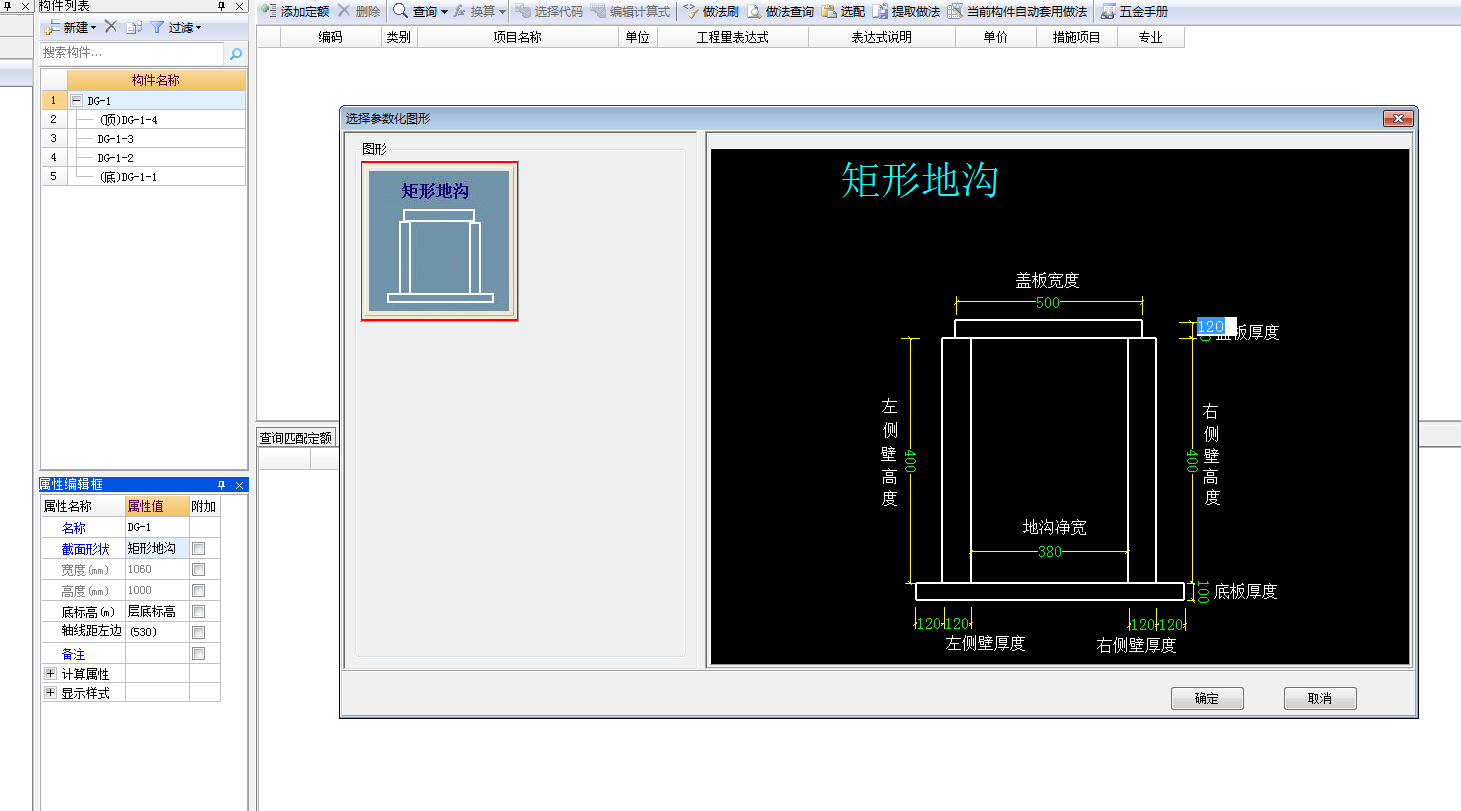The width and height of the screenshot is (1461, 811).
Task: Click the 截面形状 value 矩形地沟 cell
Action: pyautogui.click(x=157, y=549)
